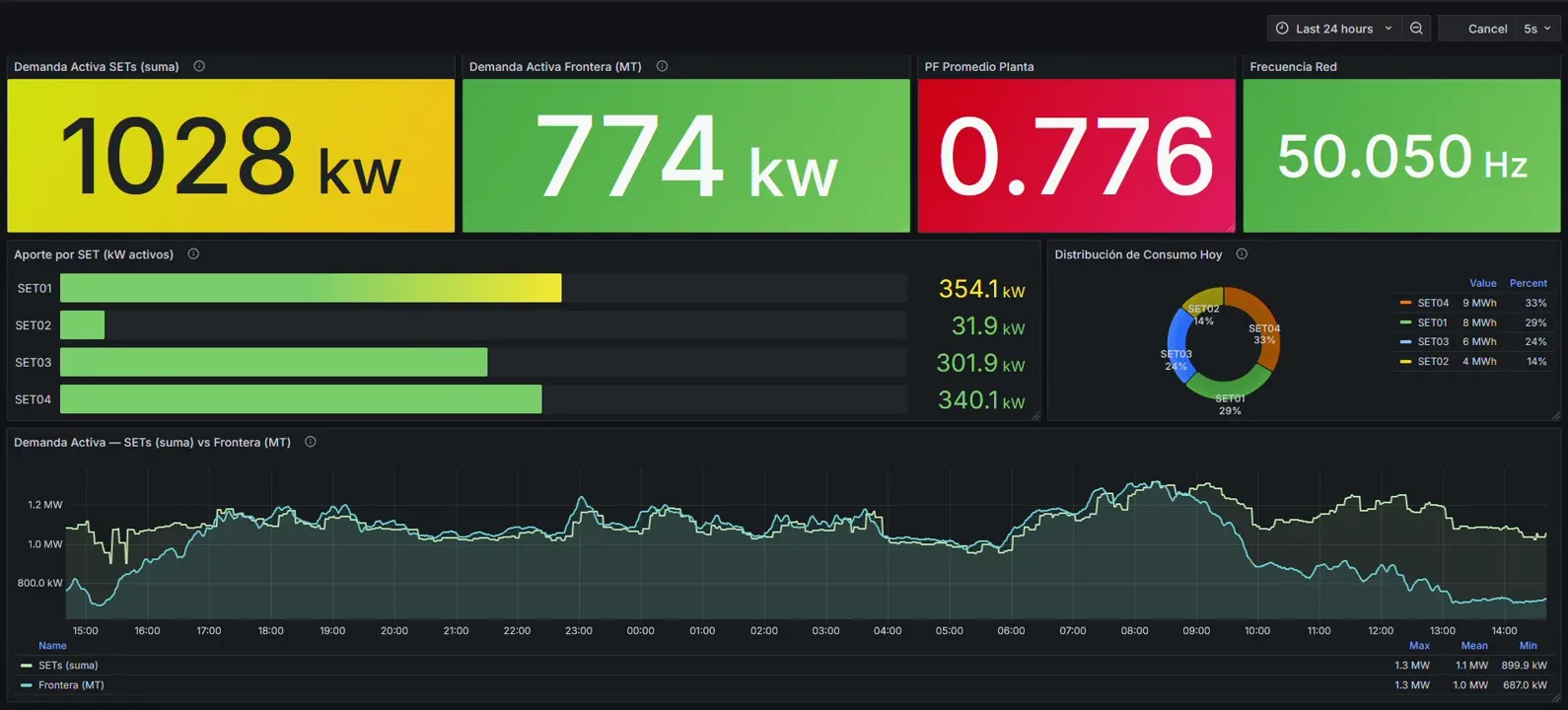Viewport: 1568px width, 710px height.
Task: Toggle the SET03 series in the pie legend
Action: pyautogui.click(x=1433, y=341)
